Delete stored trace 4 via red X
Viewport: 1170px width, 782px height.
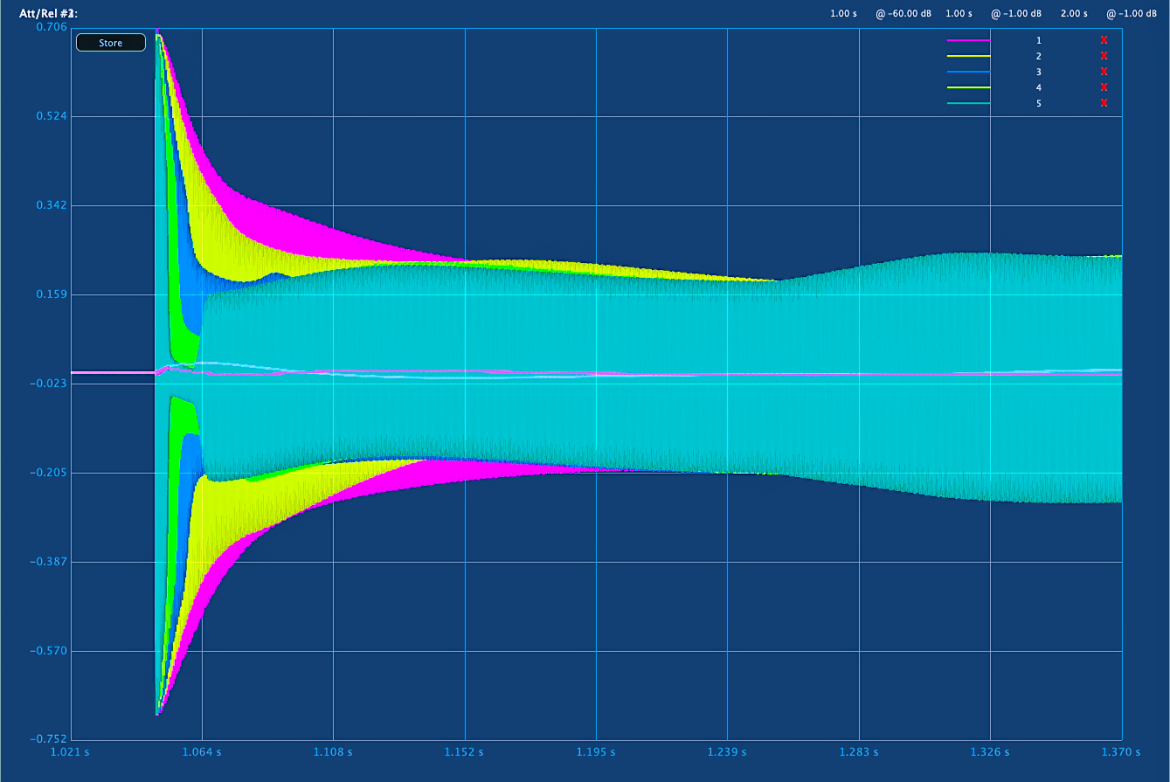tap(1104, 87)
